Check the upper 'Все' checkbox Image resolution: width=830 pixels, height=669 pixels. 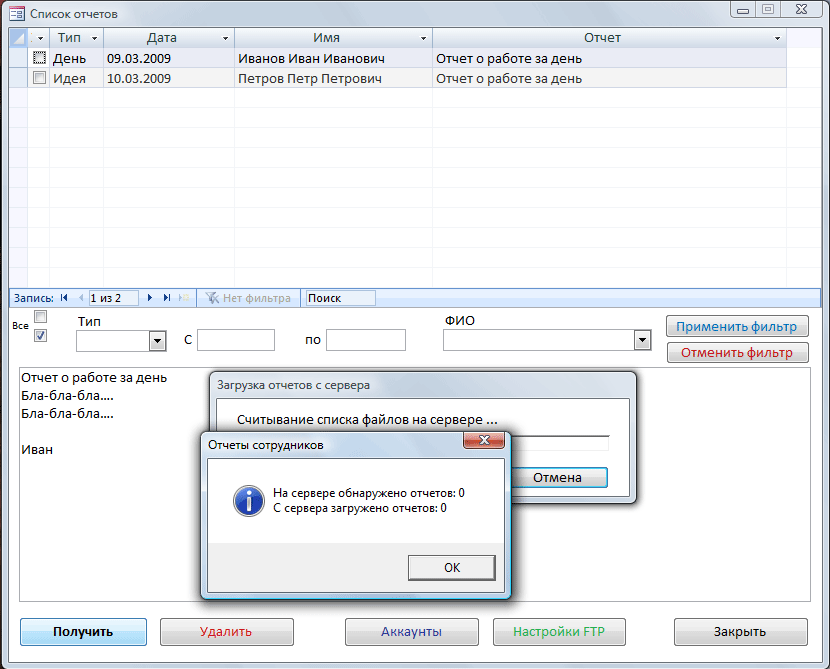pos(40,317)
